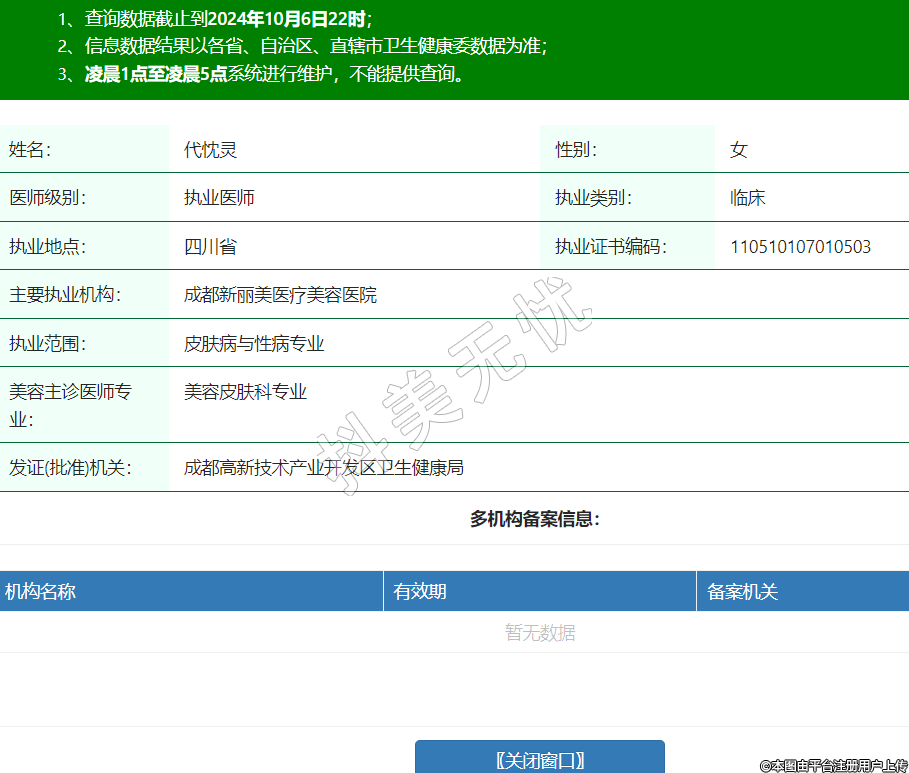The image size is (909, 773).
Task: Click the 备案机关 column header
Action: (x=742, y=591)
